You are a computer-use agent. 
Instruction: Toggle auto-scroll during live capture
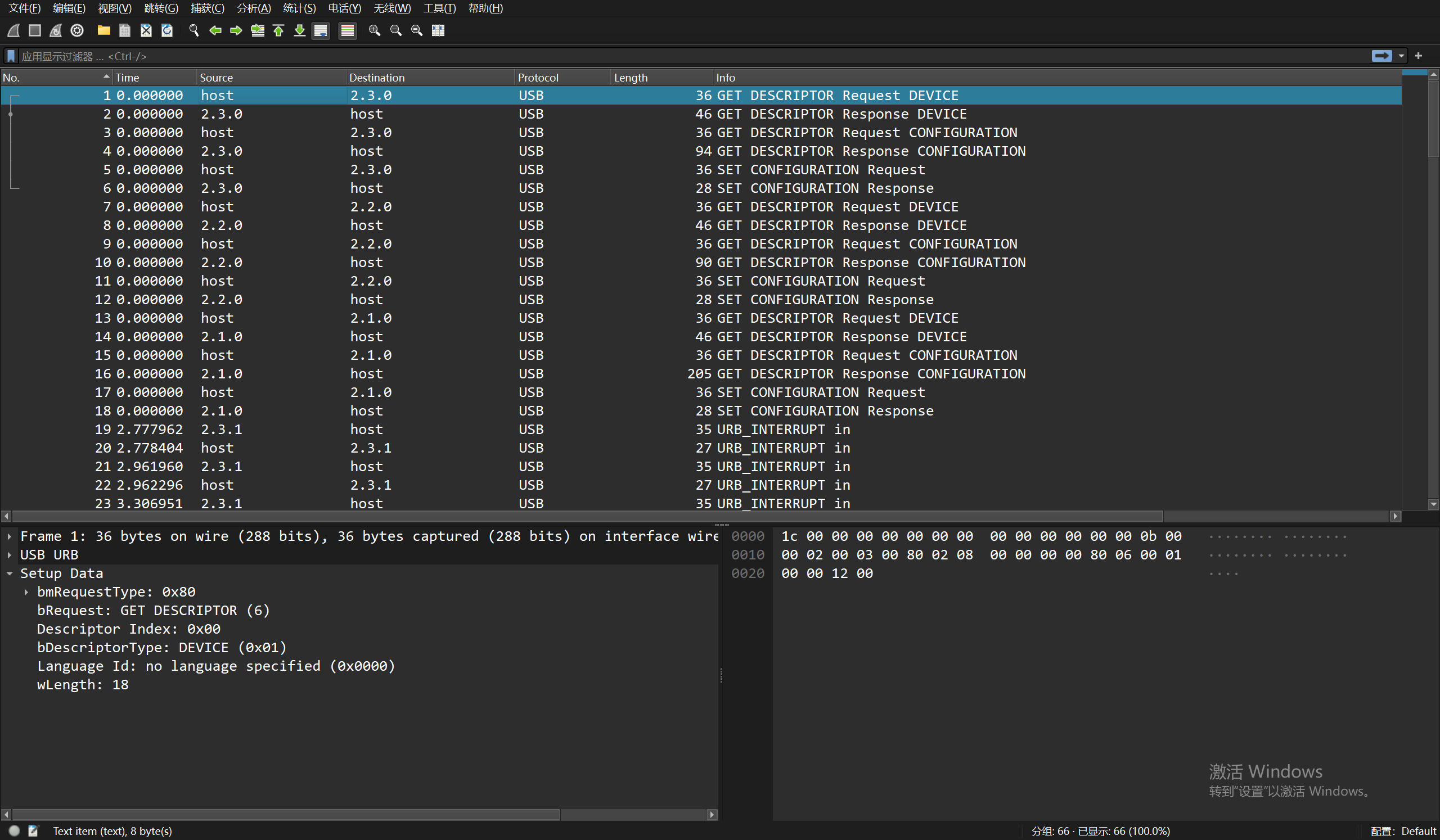(x=321, y=30)
